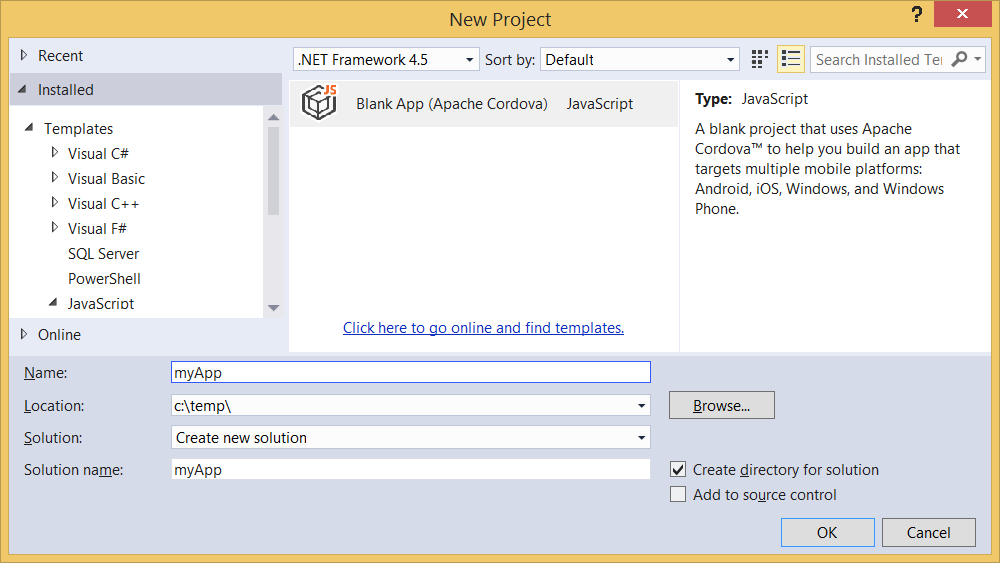Confirm with the OK button

(827, 532)
